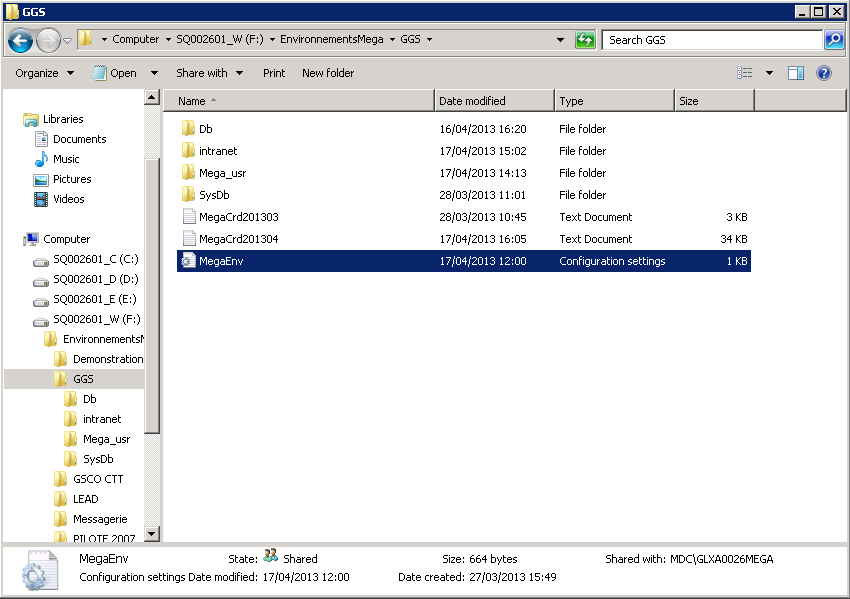The height and width of the screenshot is (599, 850).
Task: Select LEAD folder in navigation tree
Action: [x=86, y=499]
